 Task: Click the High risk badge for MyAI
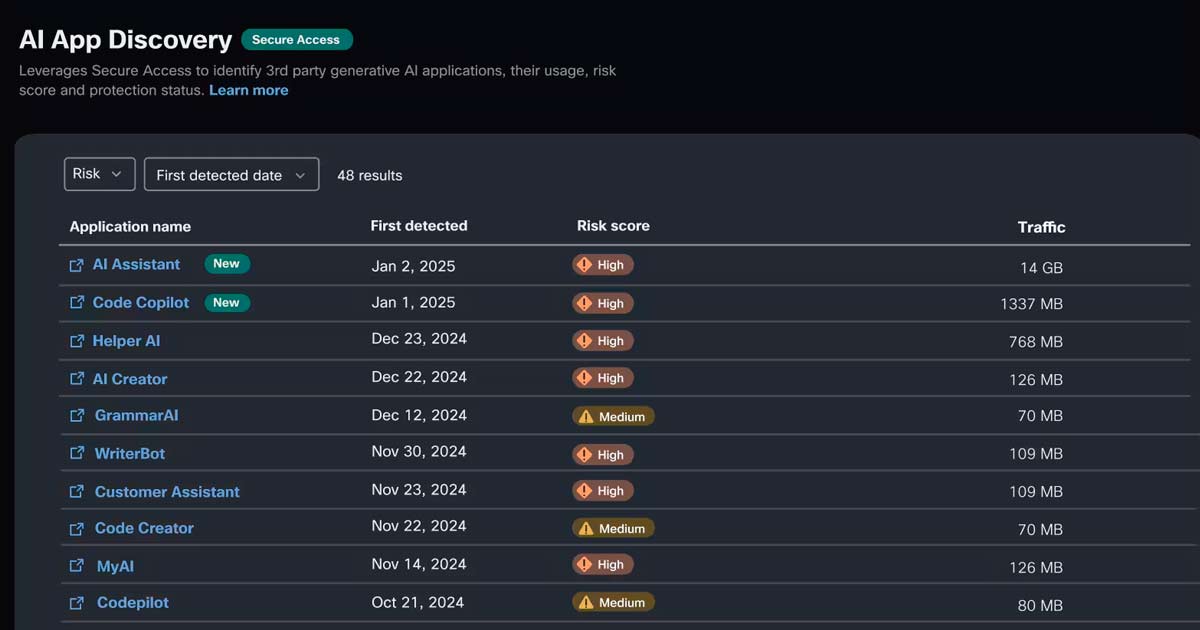tap(603, 565)
